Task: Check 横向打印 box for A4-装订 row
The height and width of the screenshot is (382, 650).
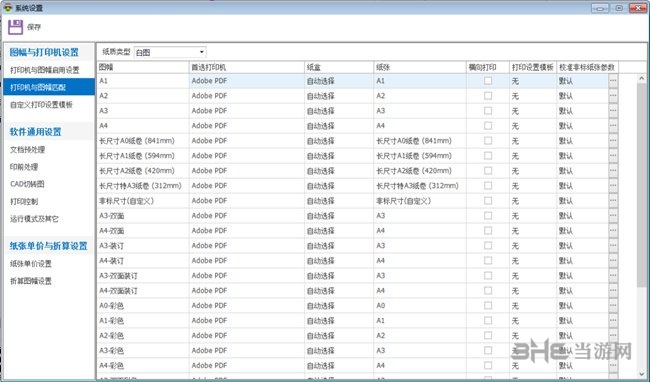Action: click(488, 261)
